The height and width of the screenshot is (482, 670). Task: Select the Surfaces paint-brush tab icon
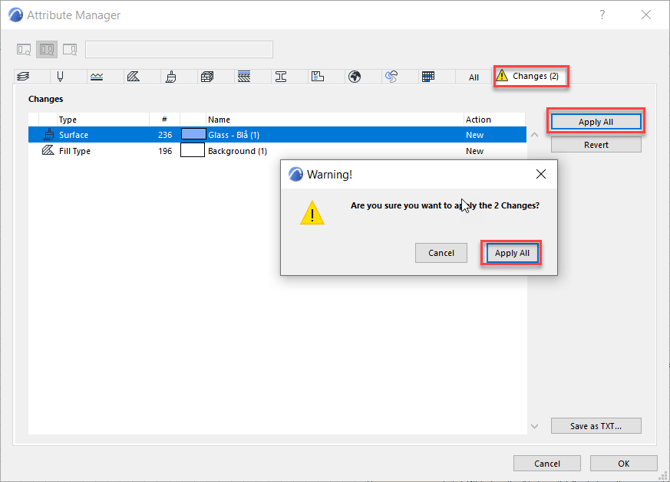[x=170, y=77]
